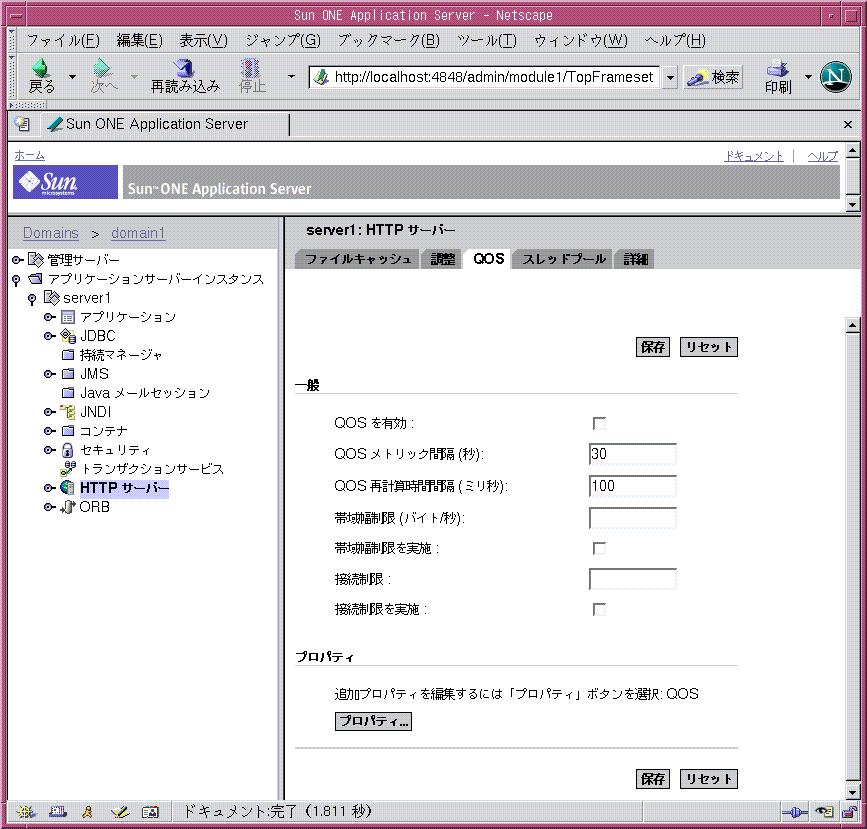Screen dimensions: 867x829
Task: Click the bottom 保存 button
Action: tap(652, 779)
